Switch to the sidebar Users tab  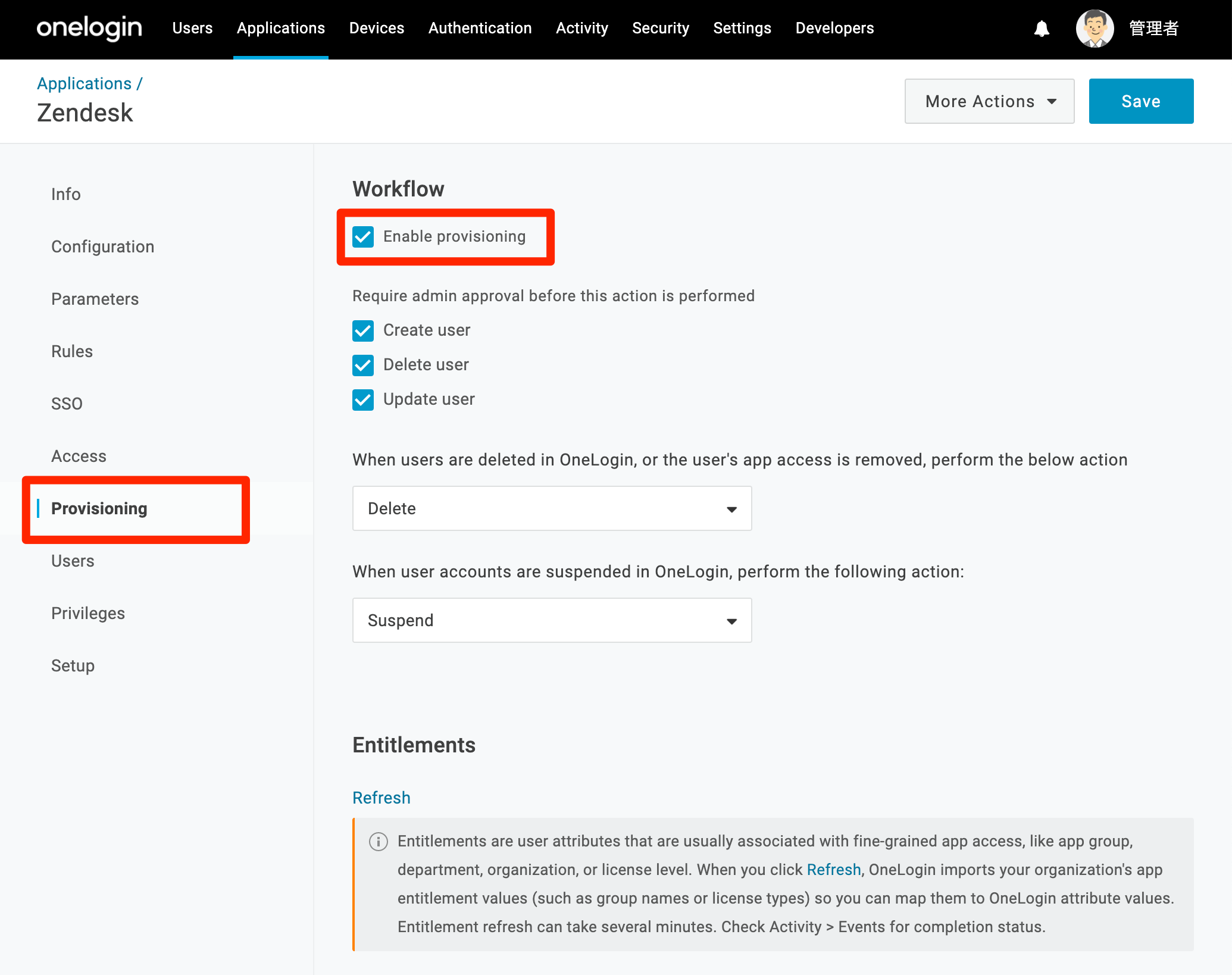[73, 561]
